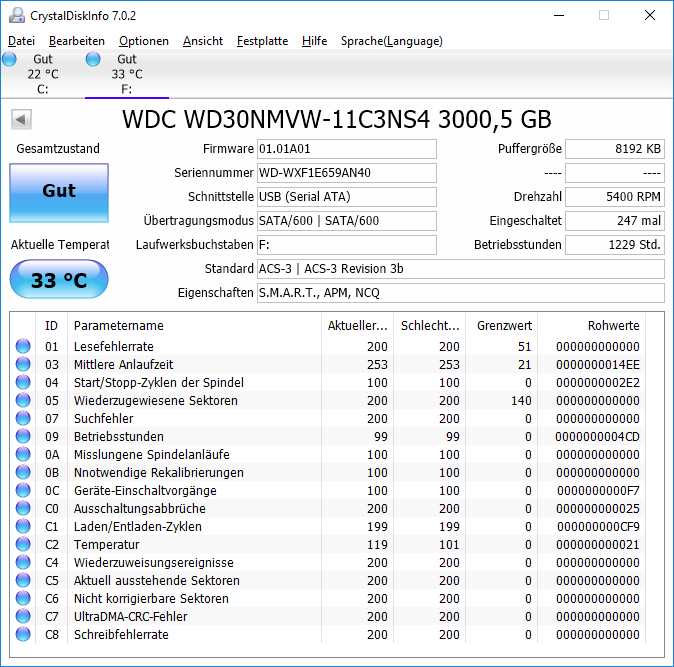Click the Aktueller... column header
Screen dimensions: 674x667
358,326
